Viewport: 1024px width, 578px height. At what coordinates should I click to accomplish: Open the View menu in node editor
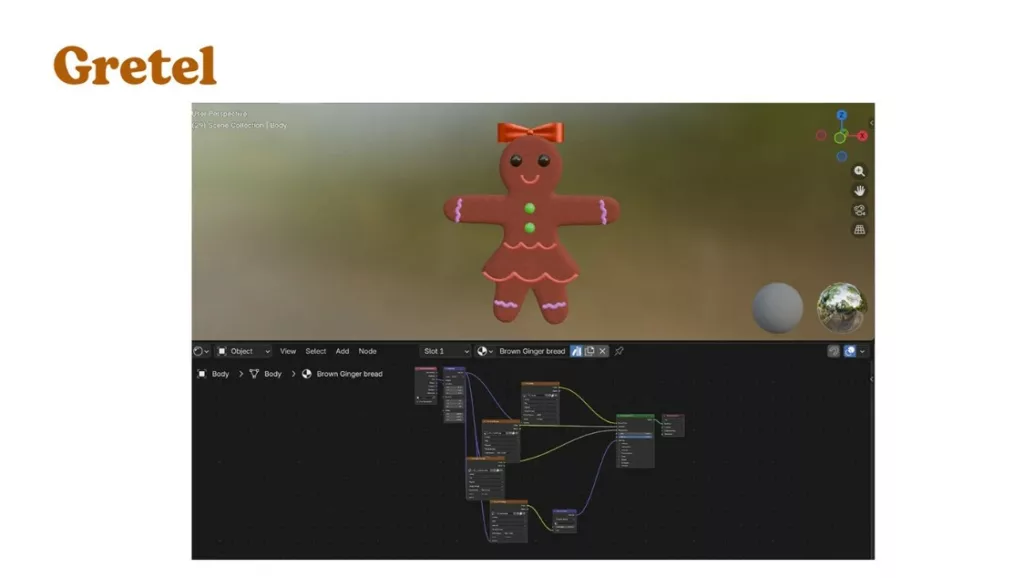(x=288, y=351)
